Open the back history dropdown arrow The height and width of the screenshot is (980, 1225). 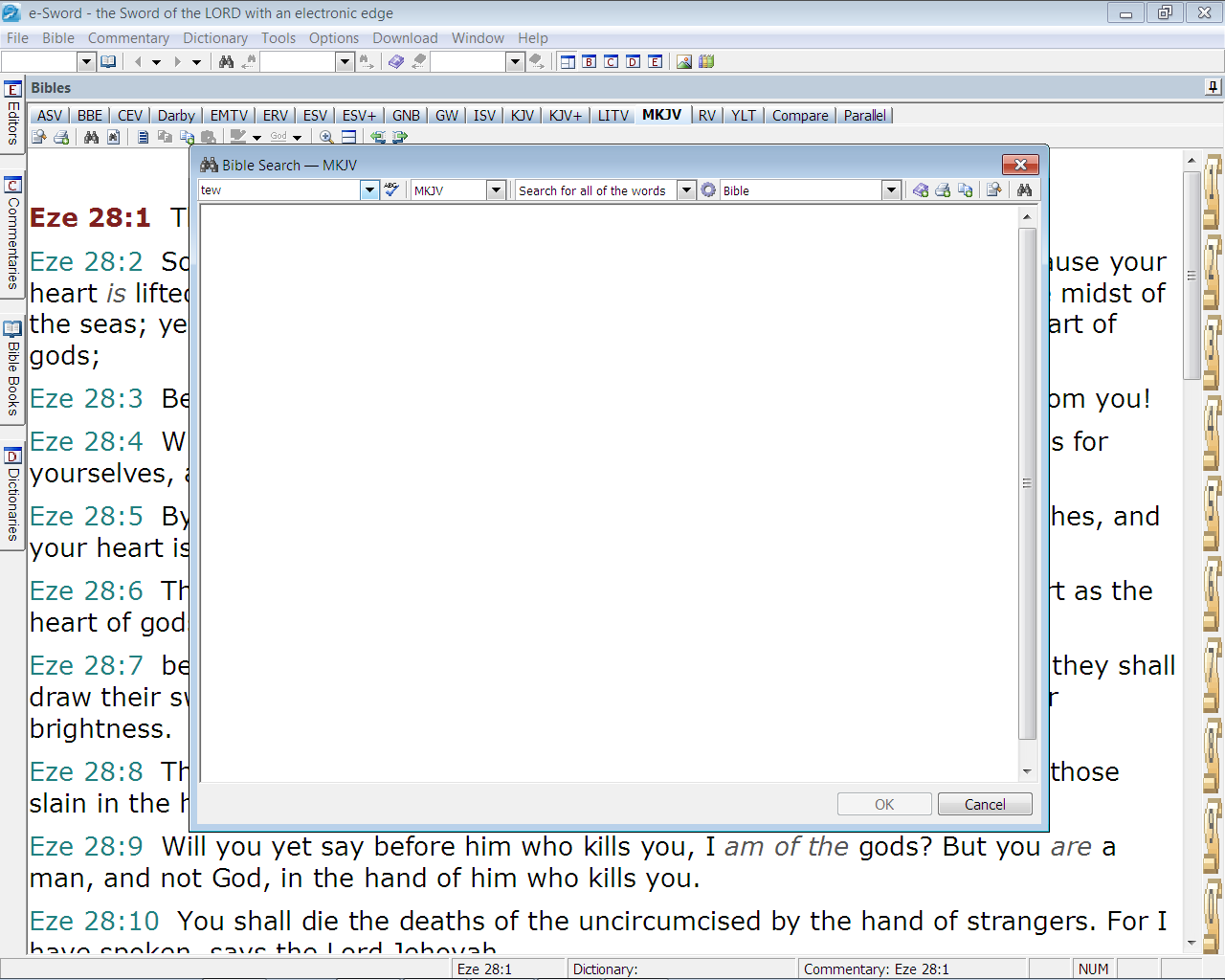point(156,62)
